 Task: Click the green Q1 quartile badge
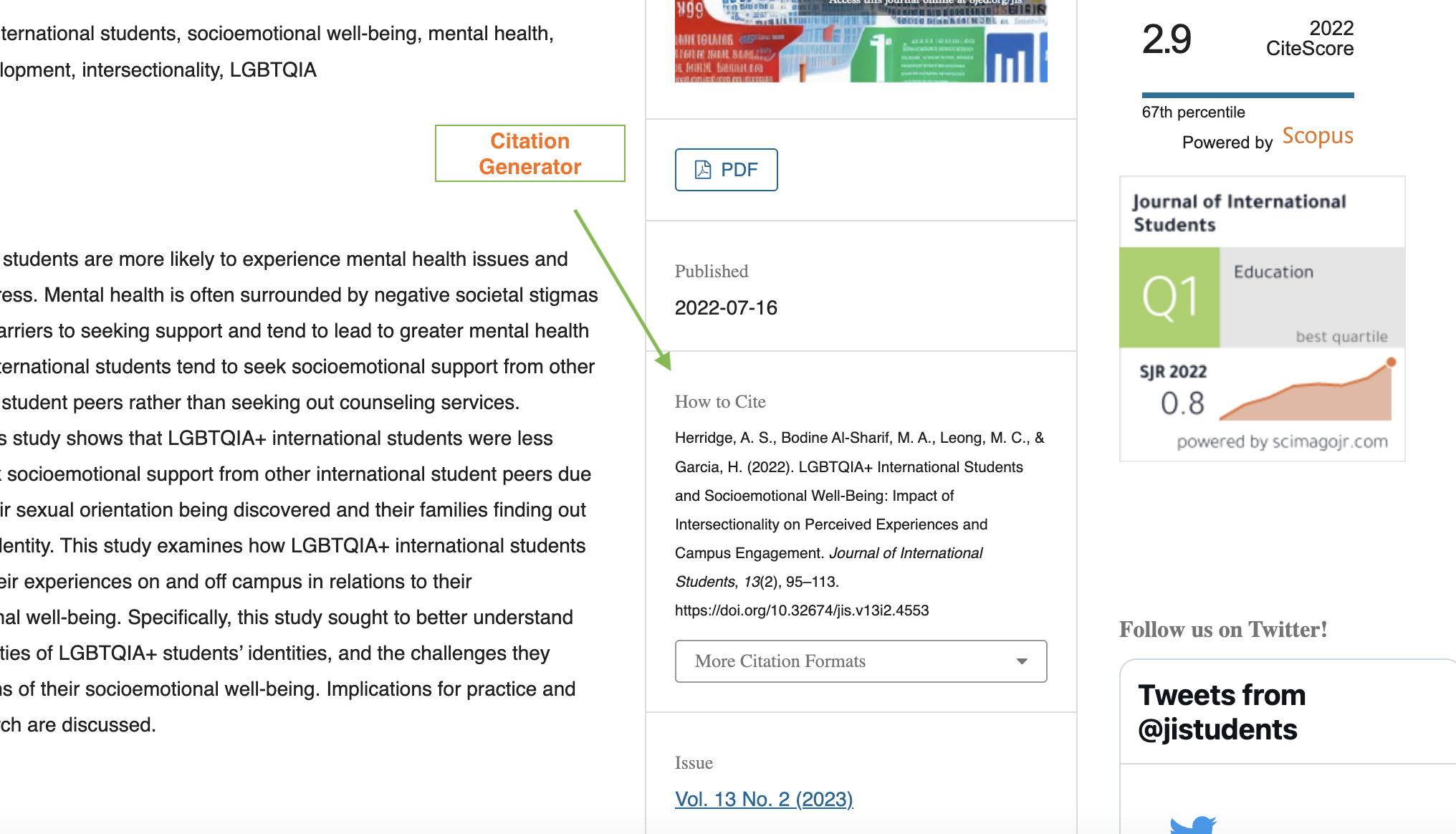coord(1169,297)
